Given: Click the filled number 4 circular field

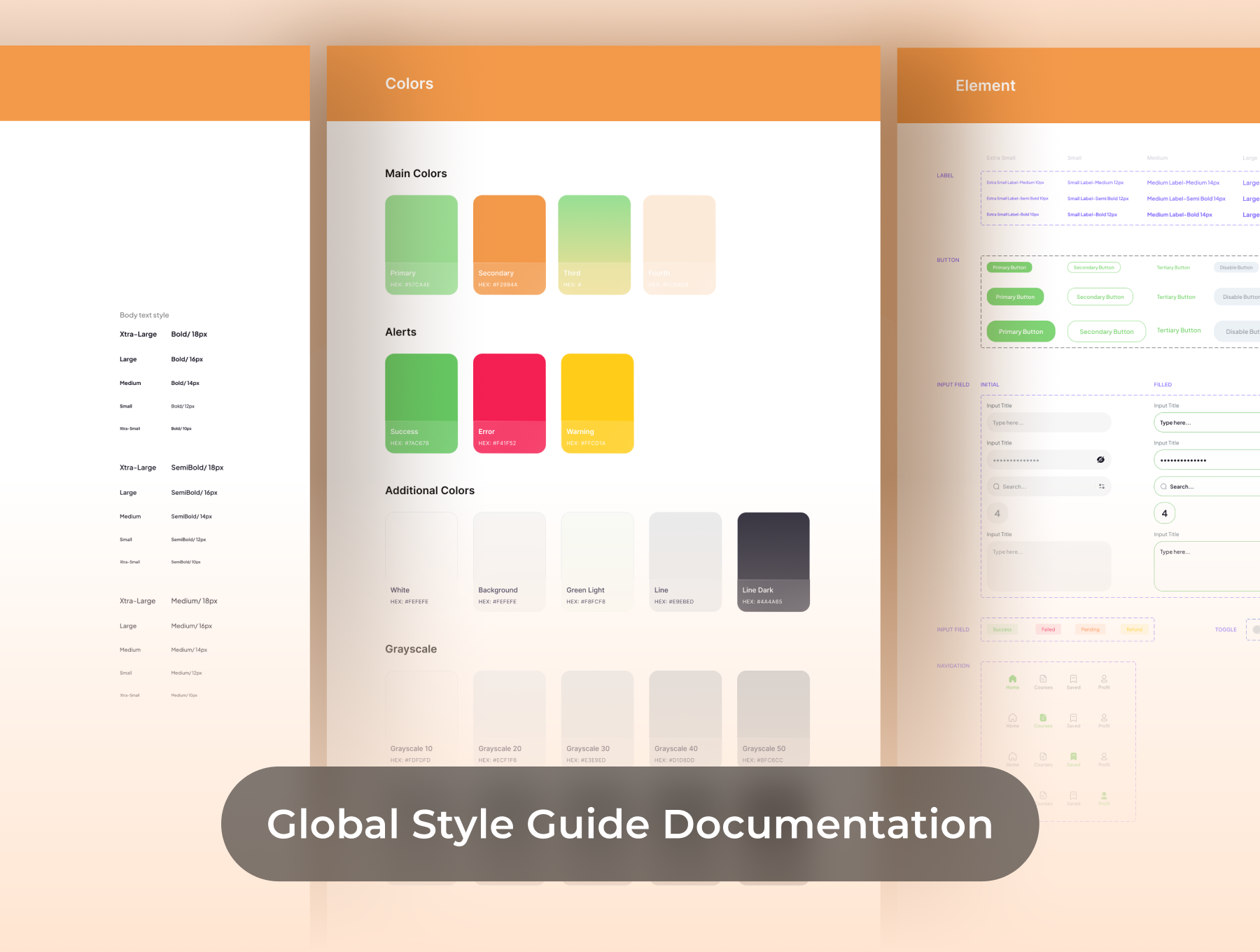Looking at the screenshot, I should [1164, 513].
